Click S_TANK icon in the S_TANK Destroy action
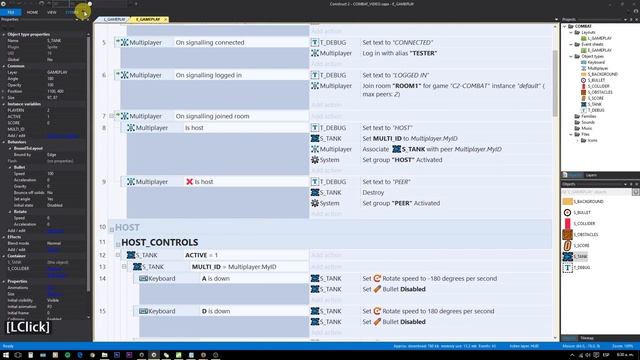640x360 pixels. (315, 193)
